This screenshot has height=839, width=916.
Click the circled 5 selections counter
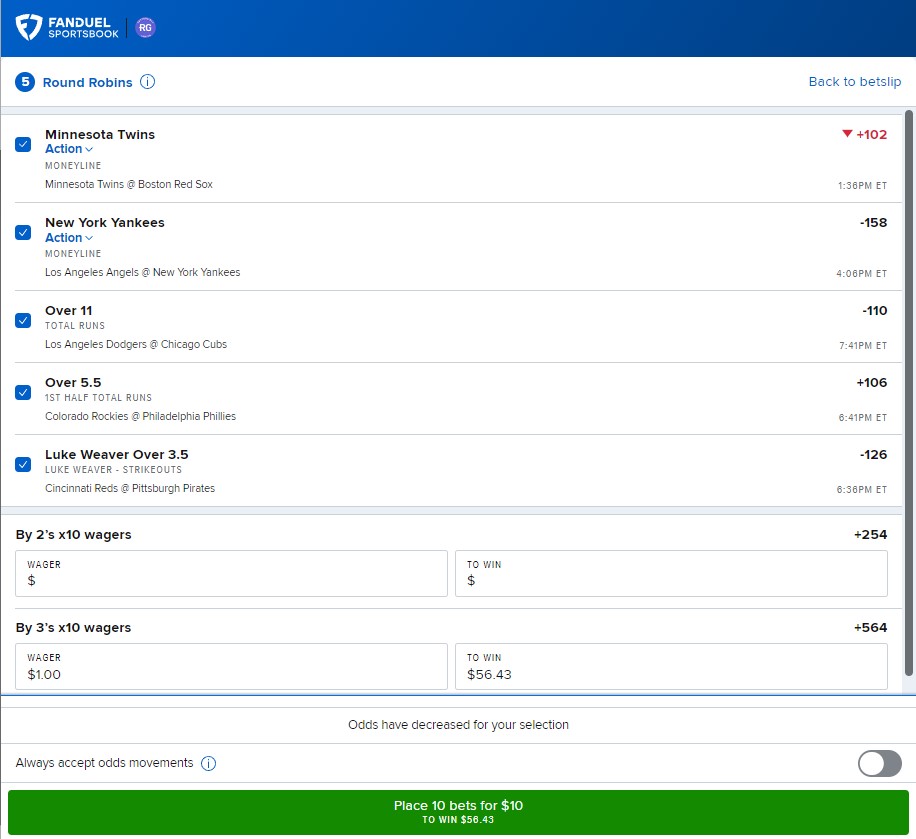click(x=25, y=82)
